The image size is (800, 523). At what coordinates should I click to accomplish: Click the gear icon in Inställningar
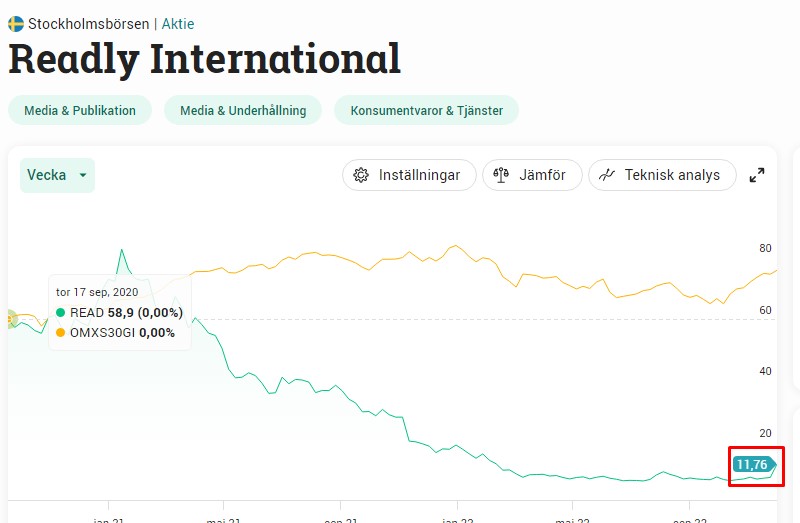click(362, 175)
